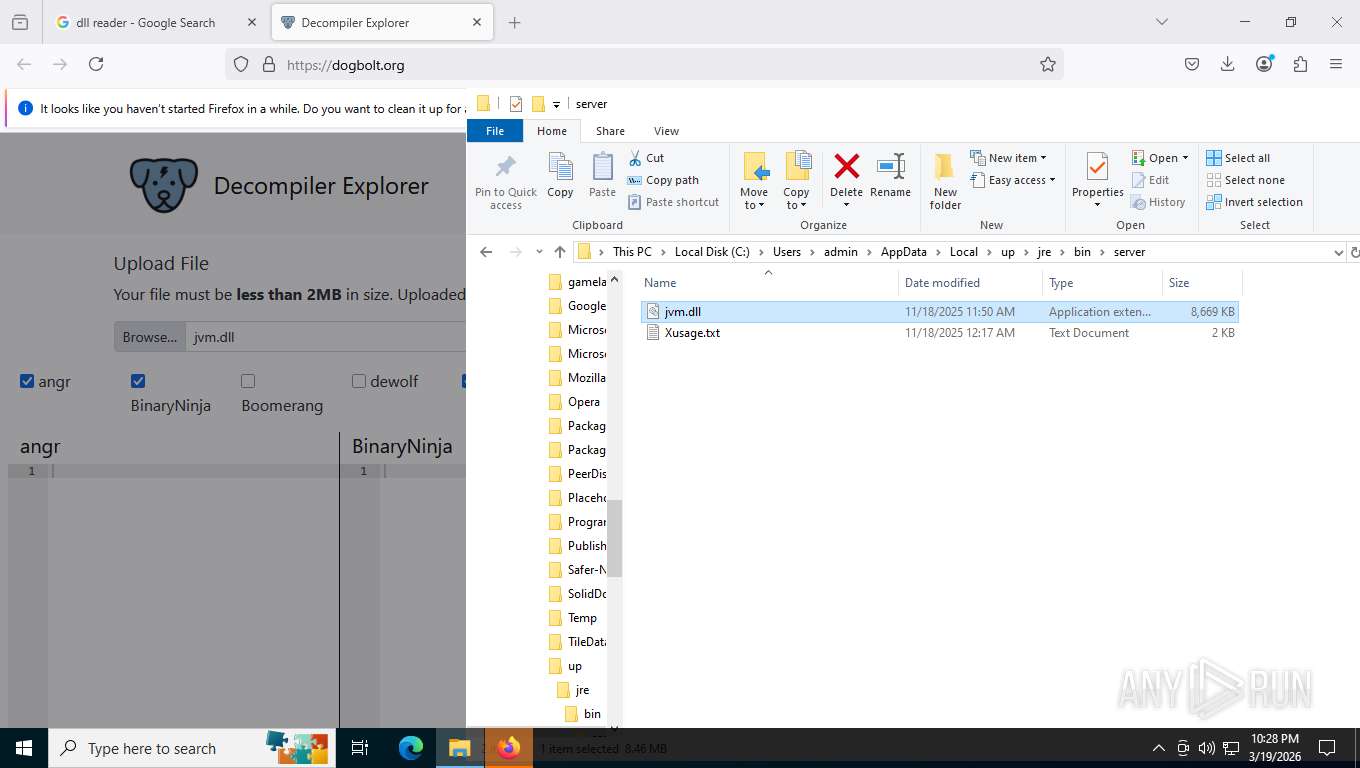This screenshot has width=1360, height=768.
Task: Click Pin to Quick access icon
Action: (506, 181)
